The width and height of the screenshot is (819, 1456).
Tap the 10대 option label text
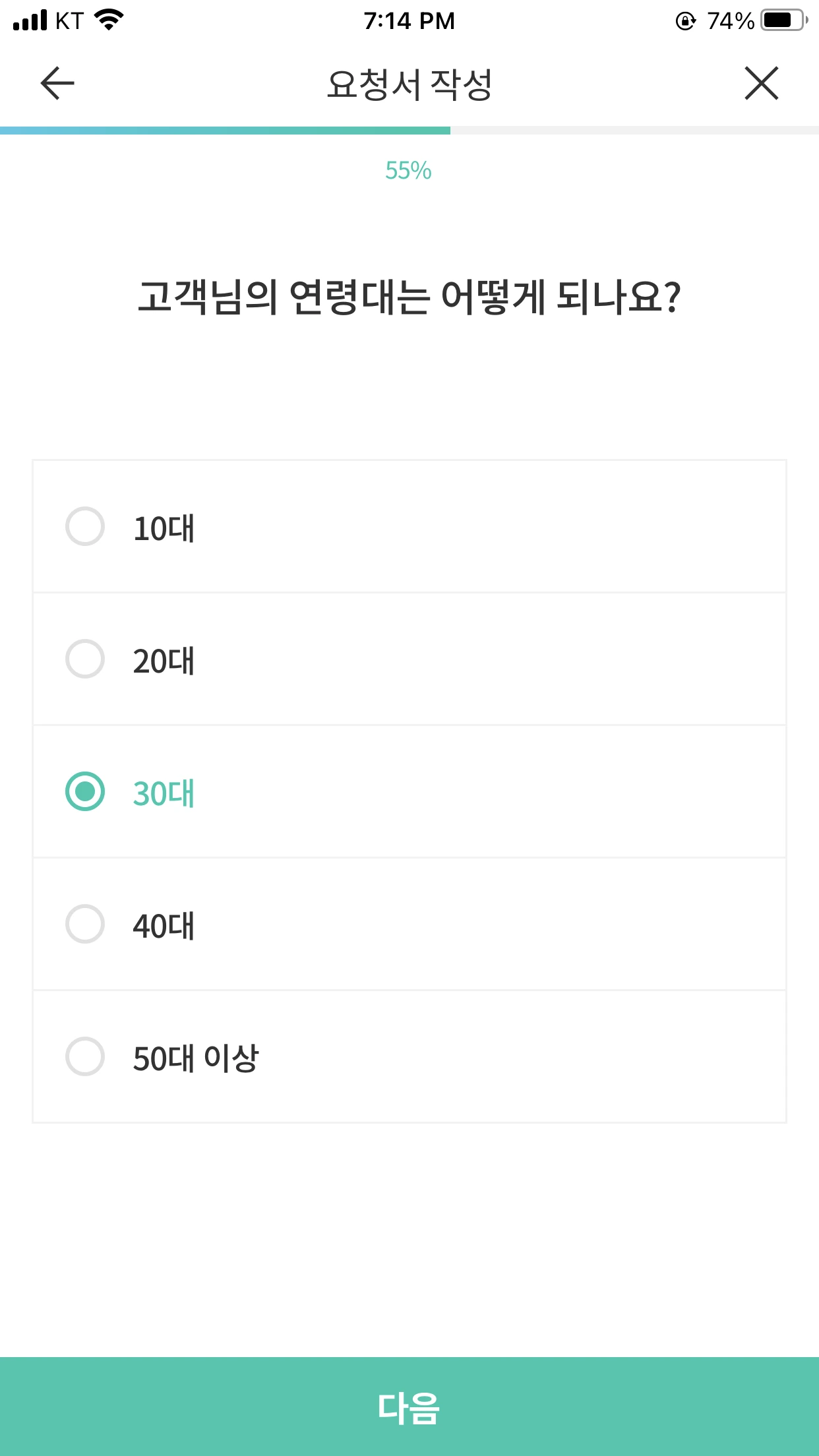(164, 528)
